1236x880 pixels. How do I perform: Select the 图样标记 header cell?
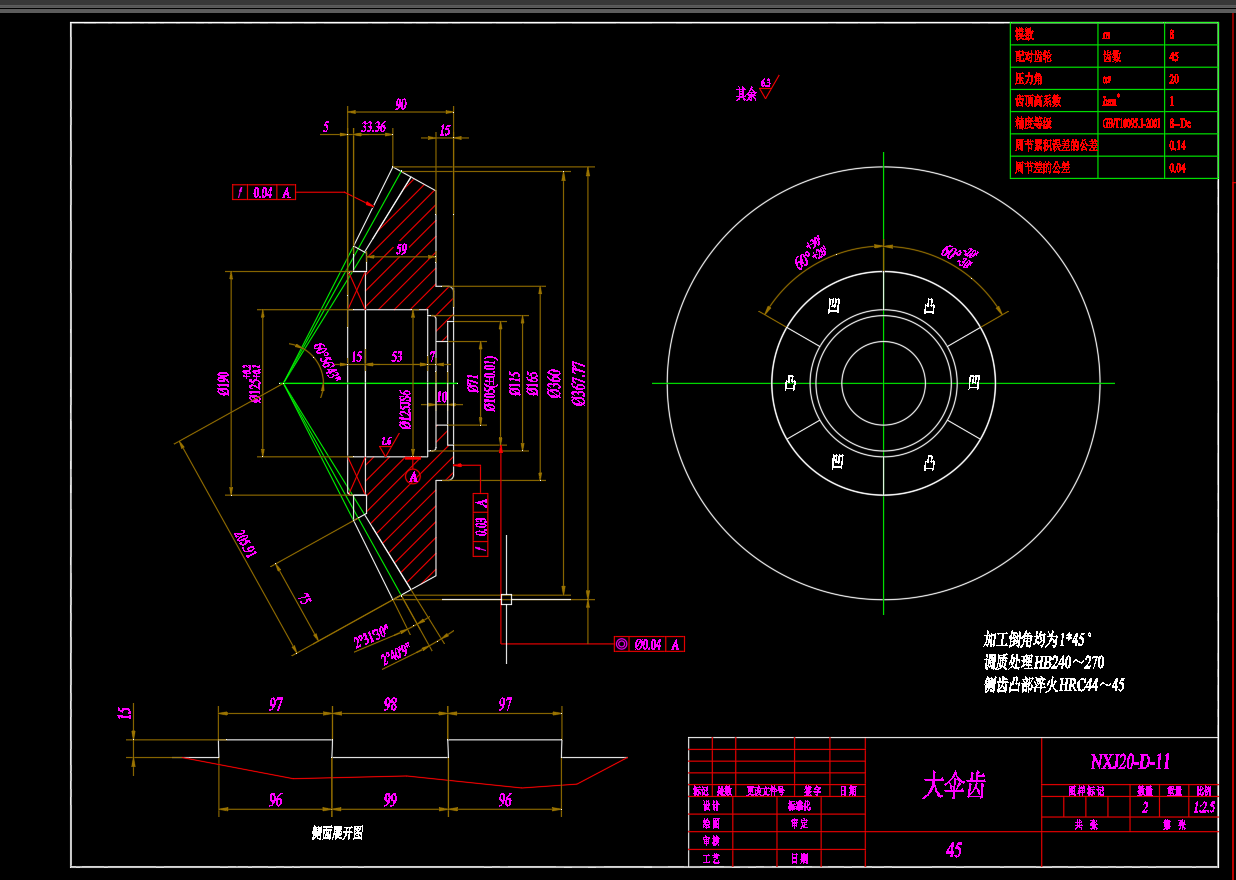coord(1086,790)
